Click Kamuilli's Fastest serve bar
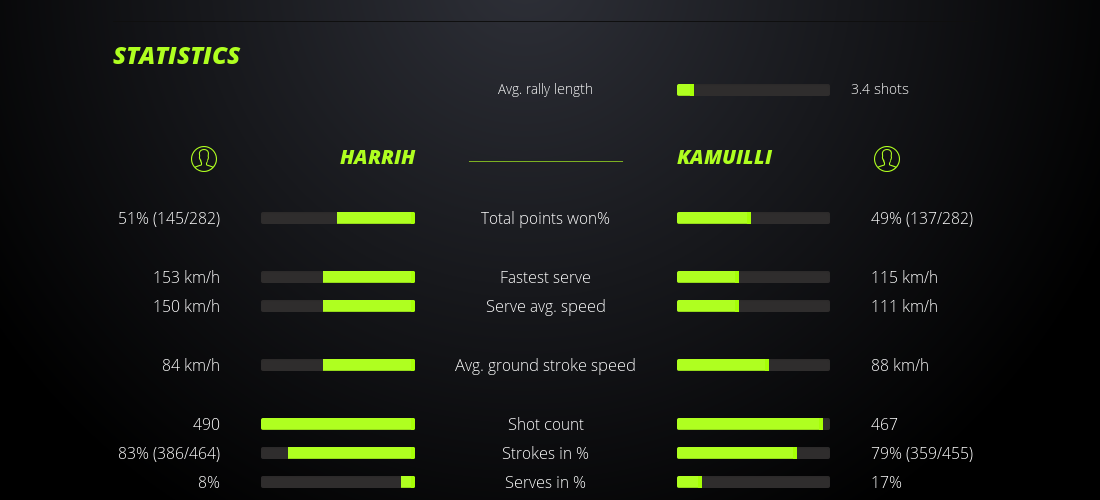 (x=753, y=277)
